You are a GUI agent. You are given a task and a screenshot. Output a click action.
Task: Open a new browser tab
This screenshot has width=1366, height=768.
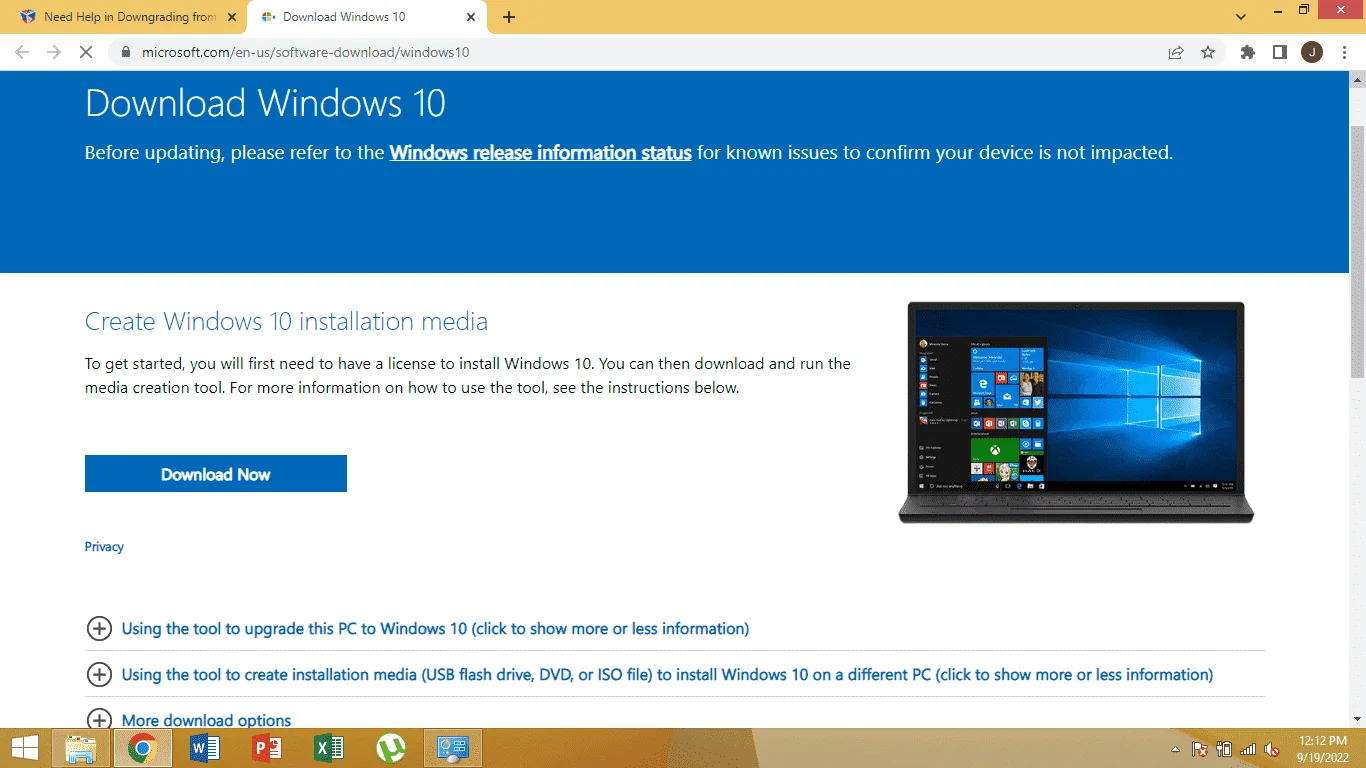tap(509, 17)
